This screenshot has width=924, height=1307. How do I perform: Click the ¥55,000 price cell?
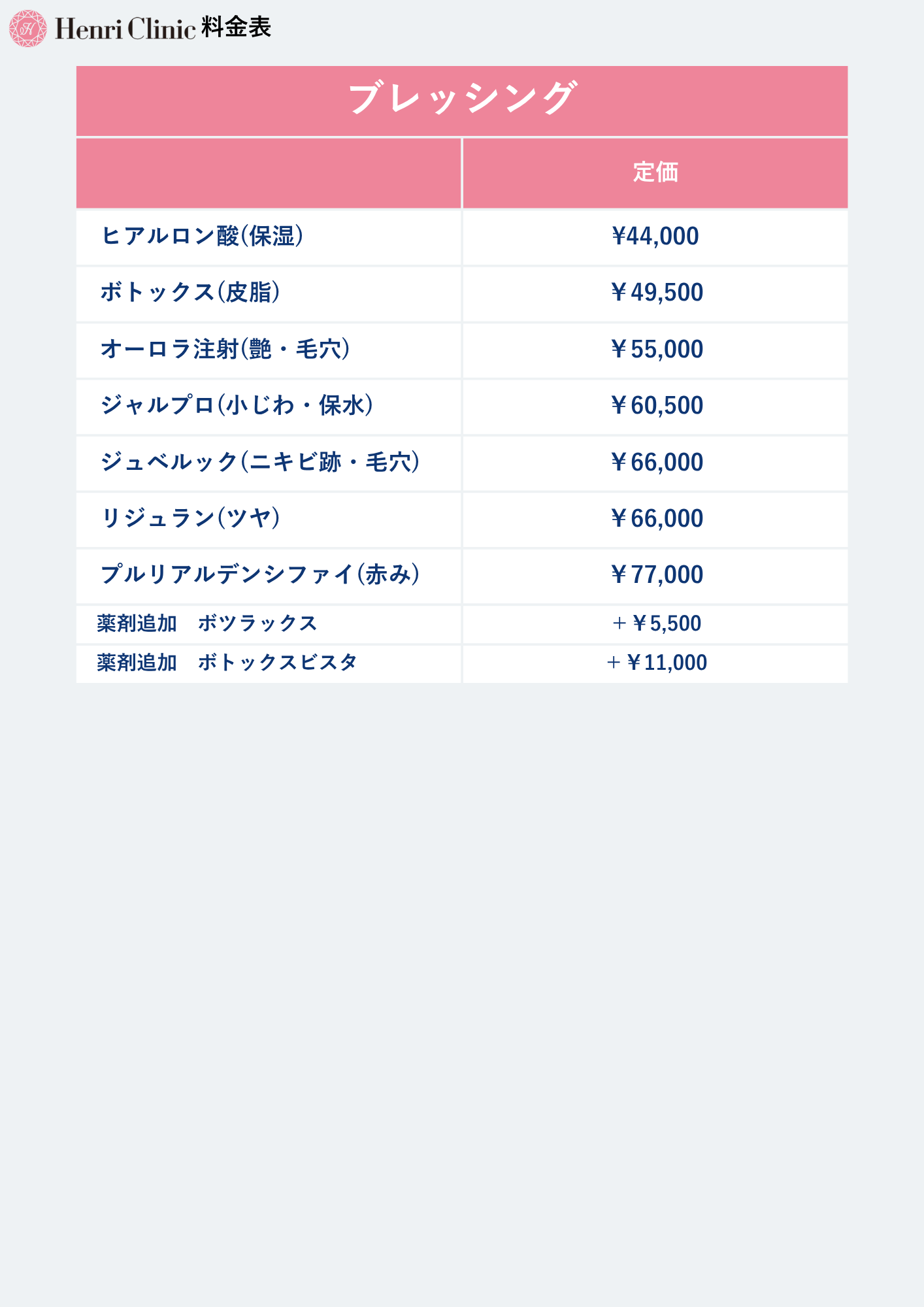tap(657, 350)
